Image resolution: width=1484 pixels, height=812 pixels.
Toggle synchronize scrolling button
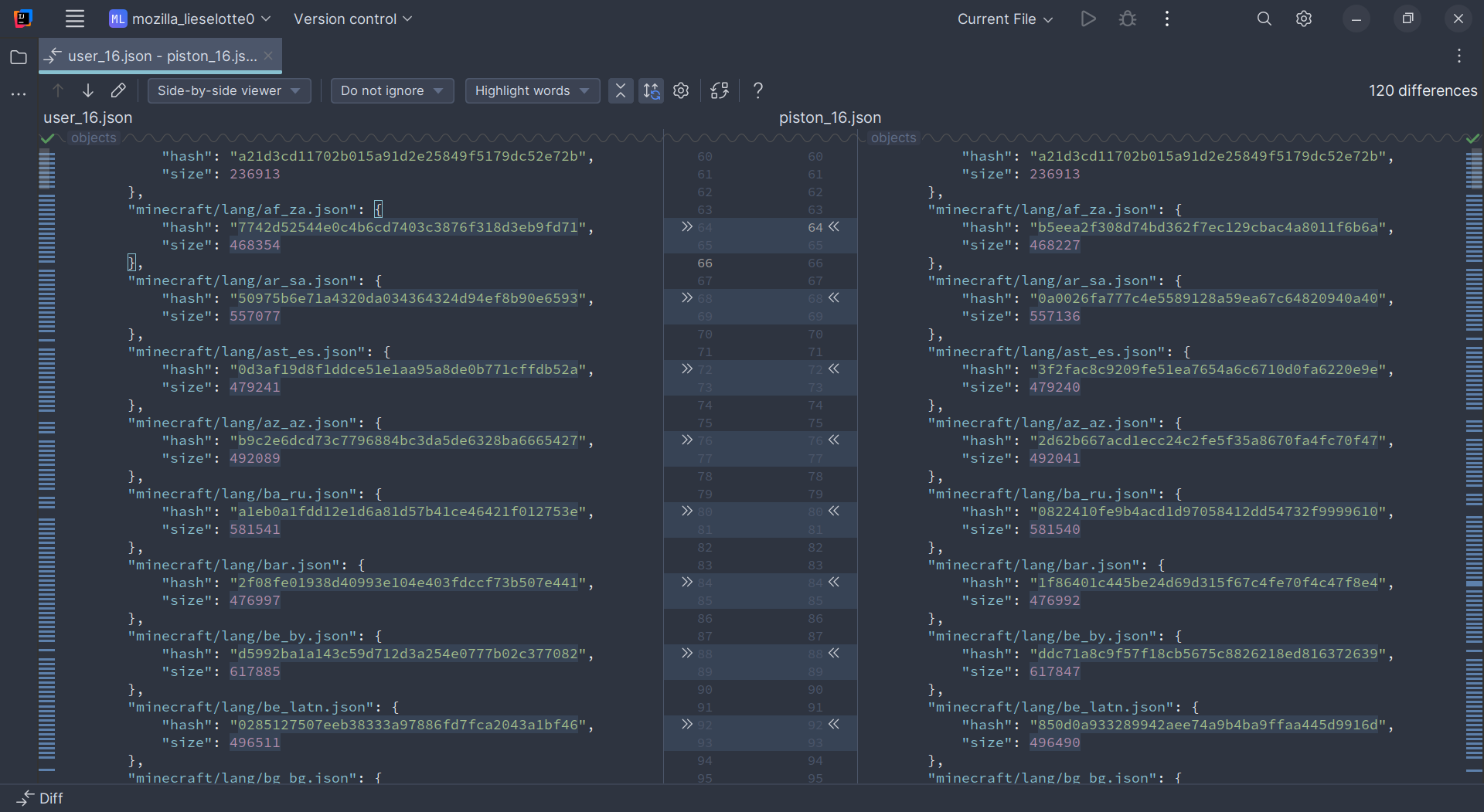651,90
